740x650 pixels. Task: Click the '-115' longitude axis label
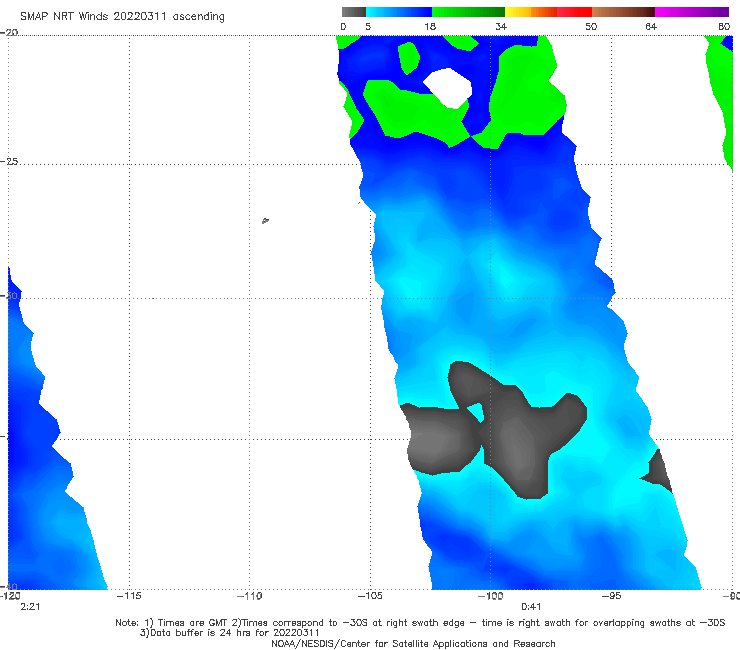pyautogui.click(x=129, y=596)
